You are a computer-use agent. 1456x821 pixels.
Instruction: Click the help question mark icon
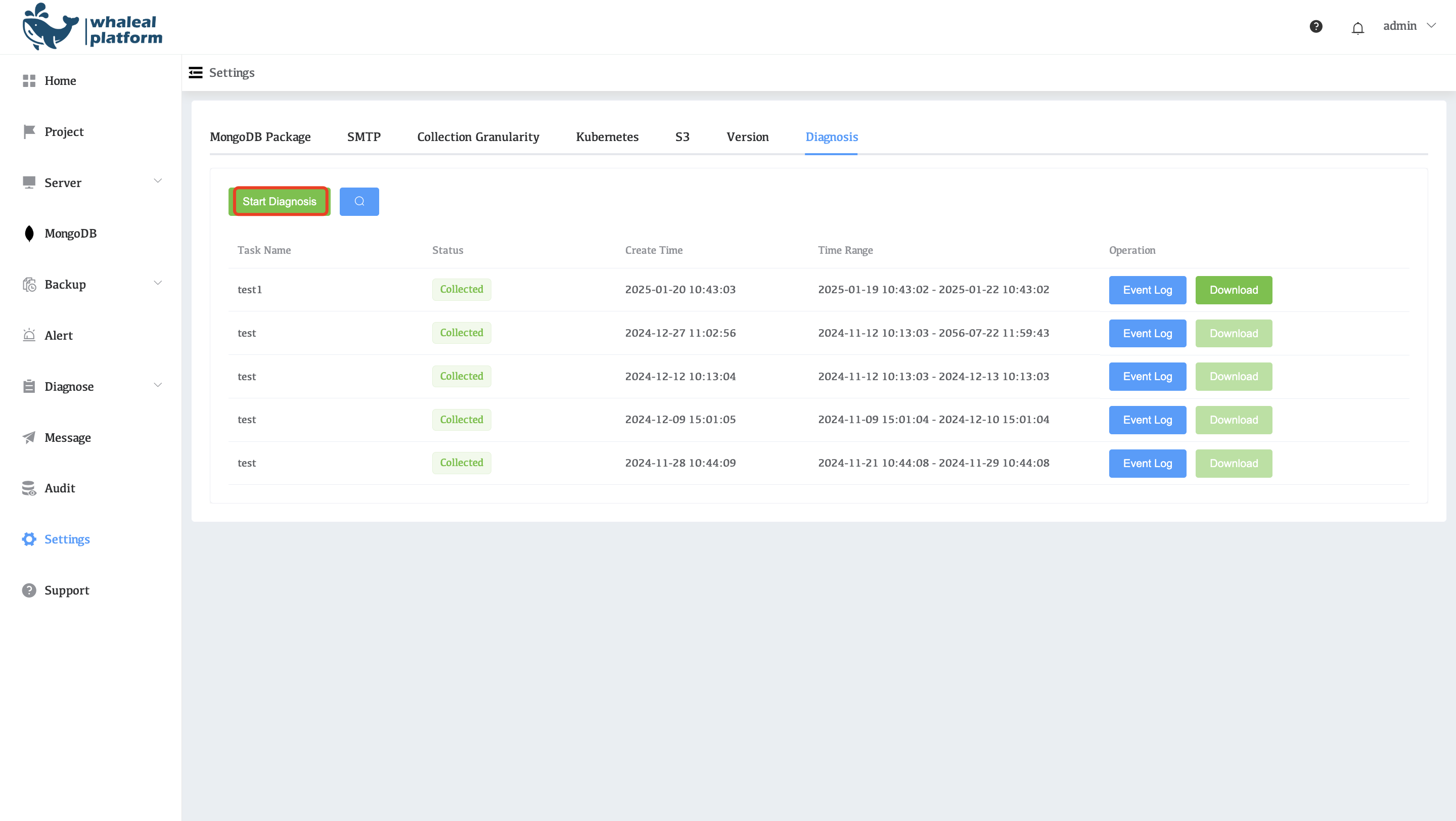tap(1316, 27)
